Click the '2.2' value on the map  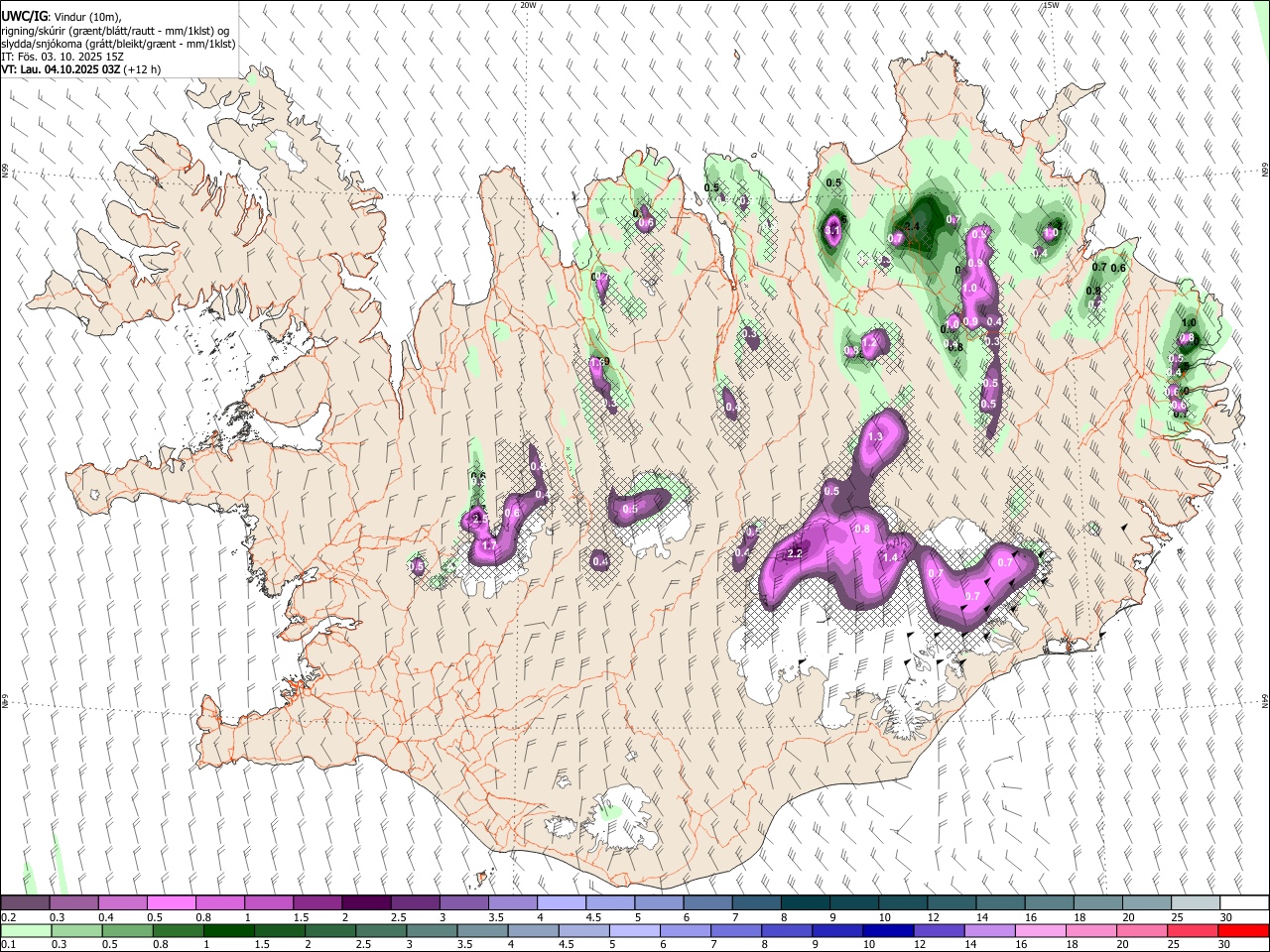click(x=795, y=554)
